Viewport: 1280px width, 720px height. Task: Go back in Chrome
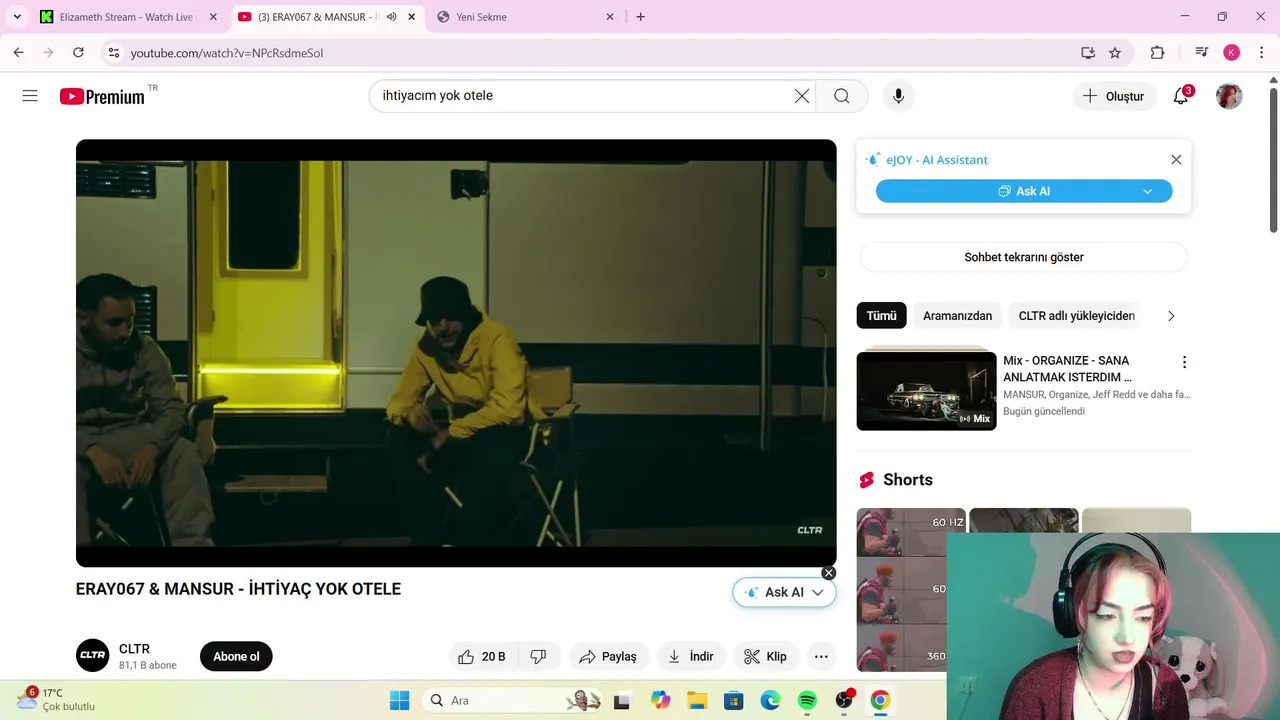click(x=18, y=53)
